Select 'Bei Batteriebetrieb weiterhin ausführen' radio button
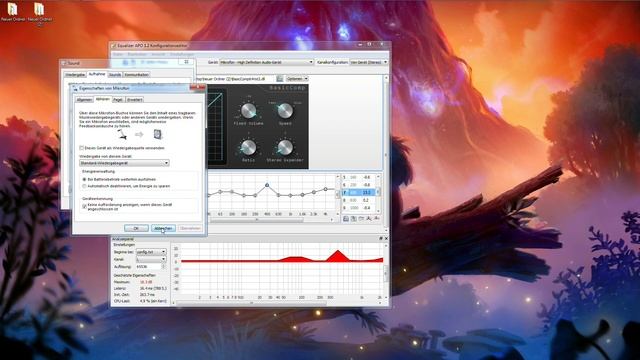The width and height of the screenshot is (640, 360). [x=84, y=179]
